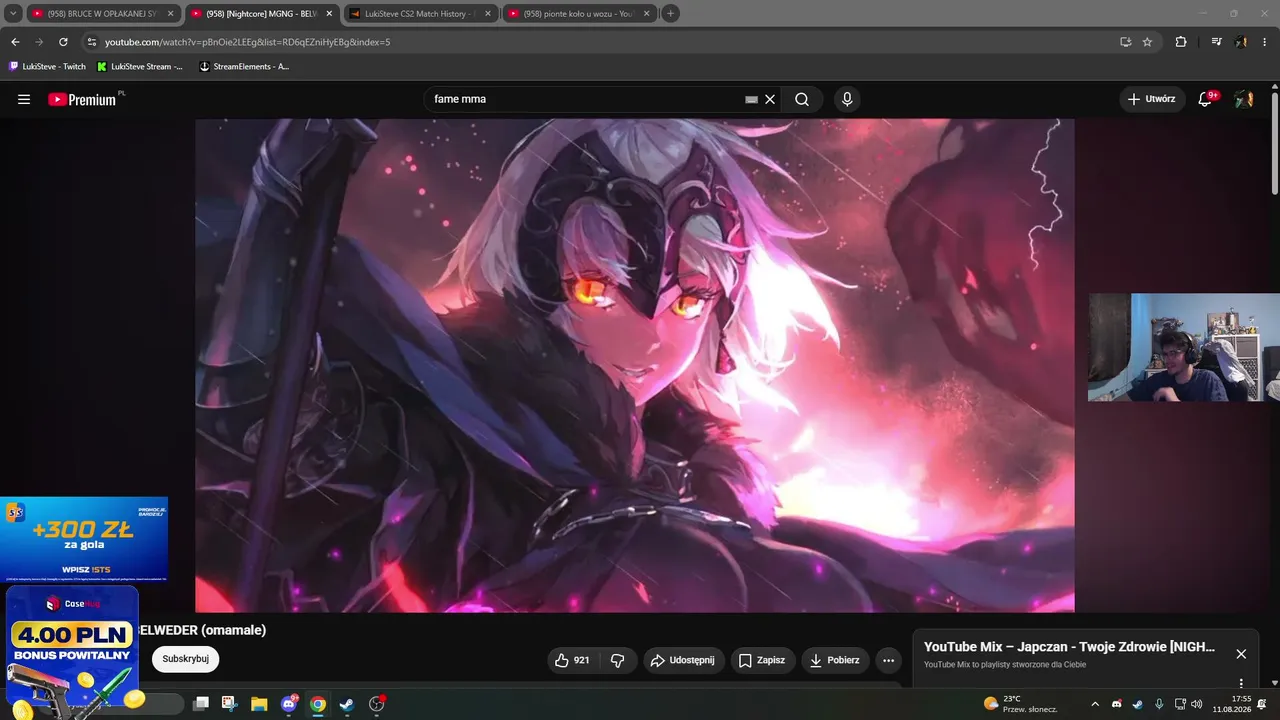Run the YouTube search with magnifier button

[x=802, y=99]
